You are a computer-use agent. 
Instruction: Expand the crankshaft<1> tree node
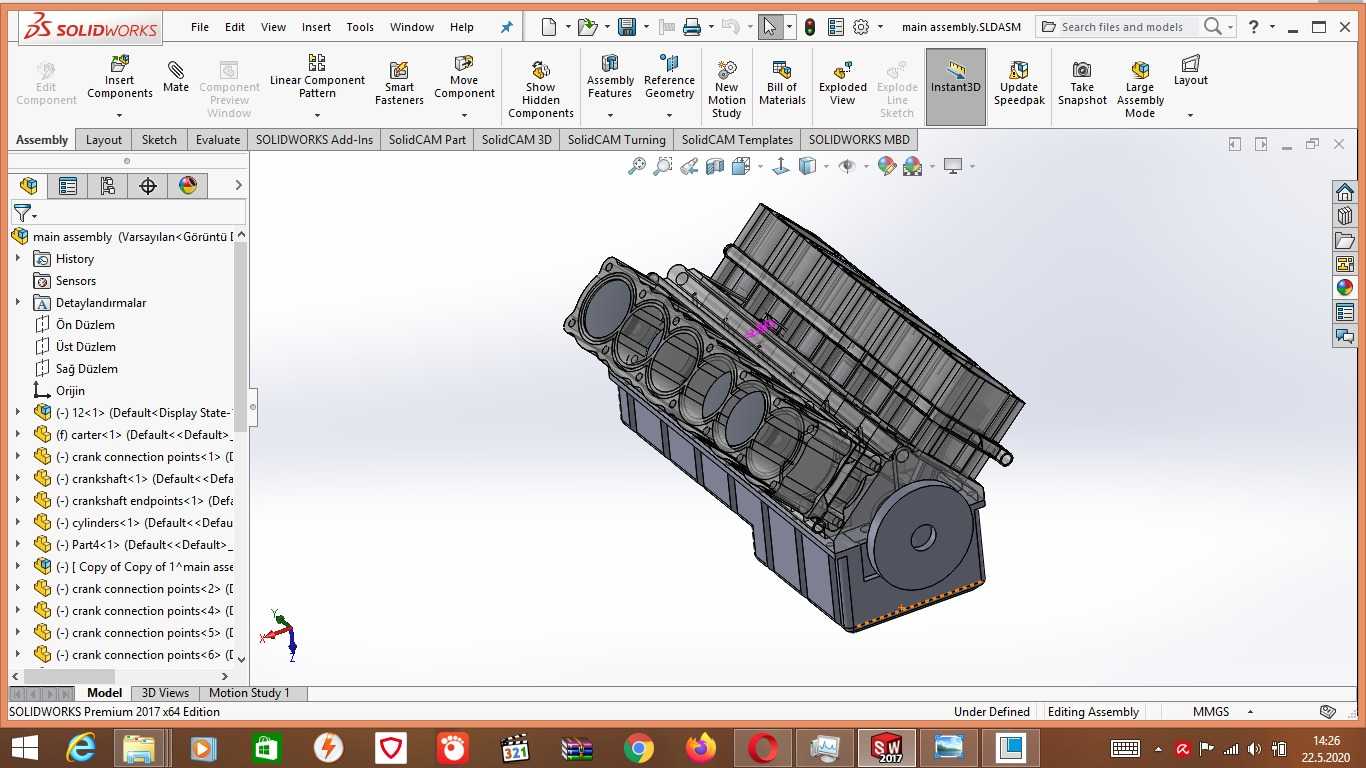(17, 479)
